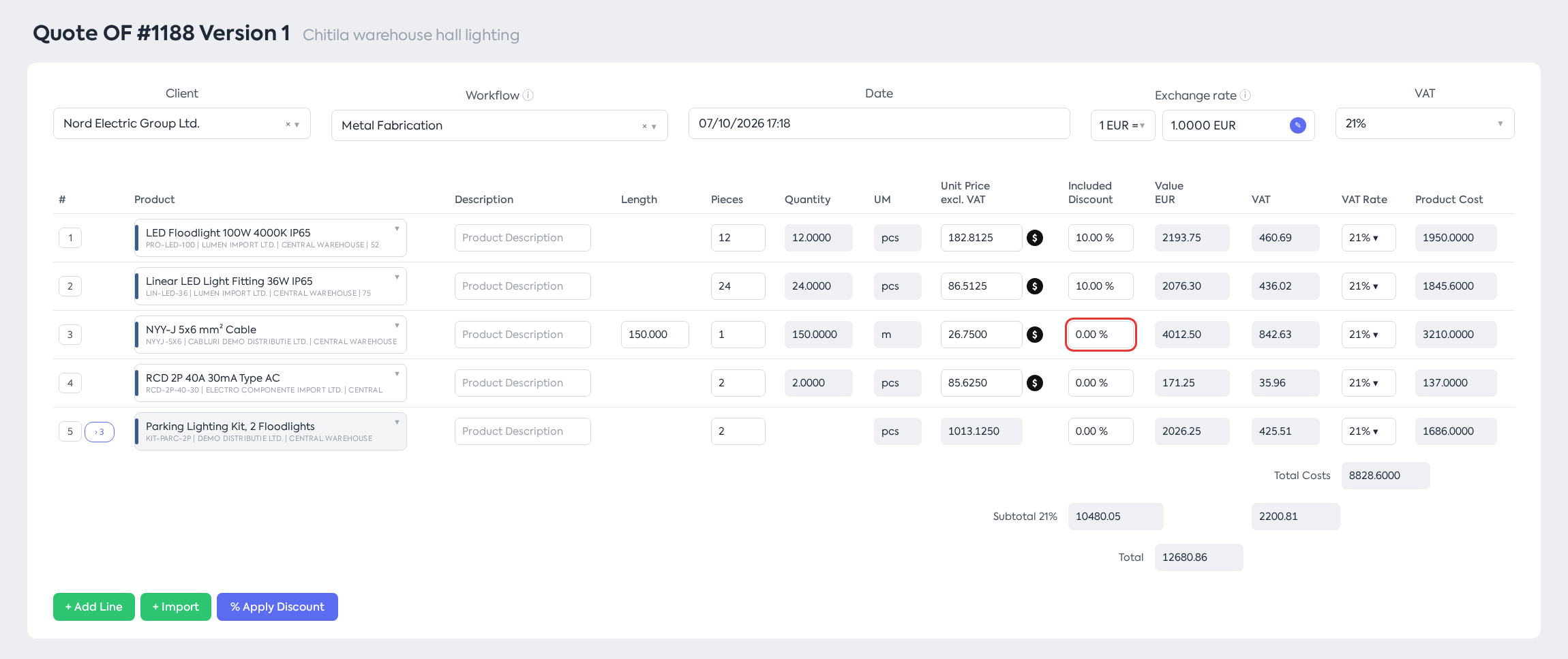The image size is (1568, 659).
Task: Click the price icon for LED Floodlight 100W
Action: [1035, 238]
